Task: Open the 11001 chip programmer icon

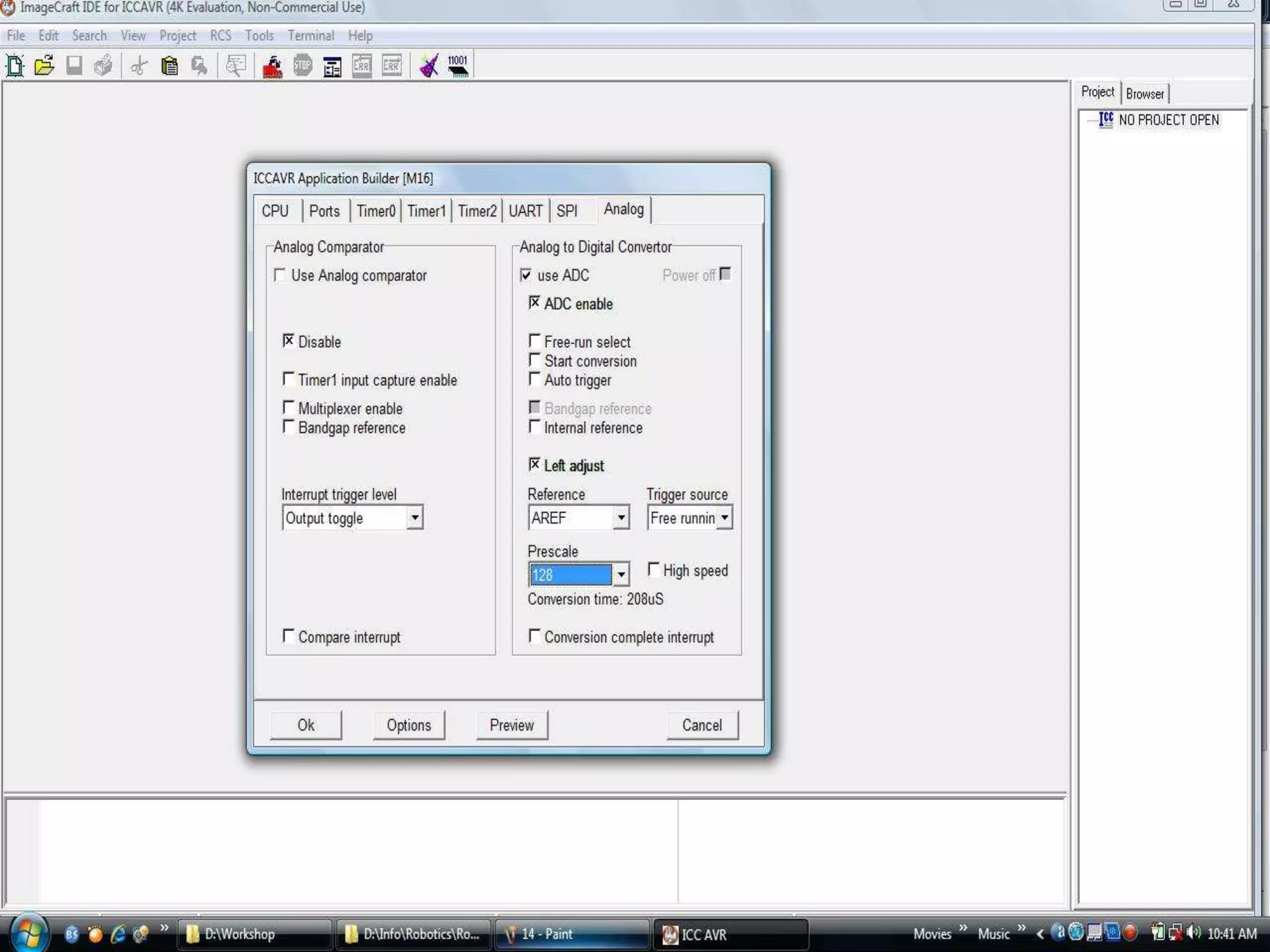Action: coord(458,65)
